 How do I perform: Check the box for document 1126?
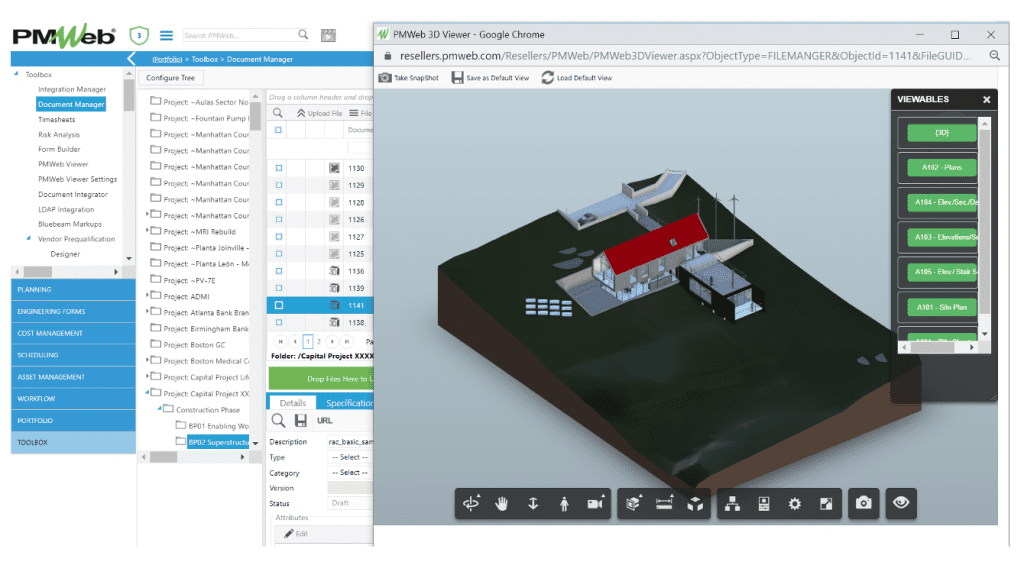click(279, 219)
